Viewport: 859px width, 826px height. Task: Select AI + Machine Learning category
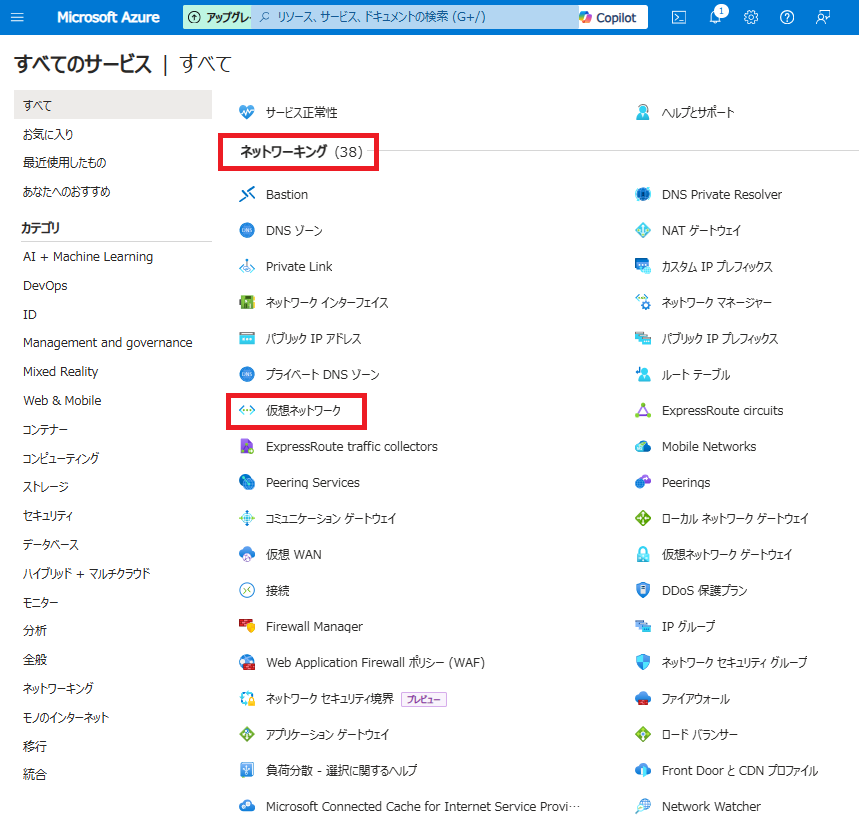click(x=88, y=256)
